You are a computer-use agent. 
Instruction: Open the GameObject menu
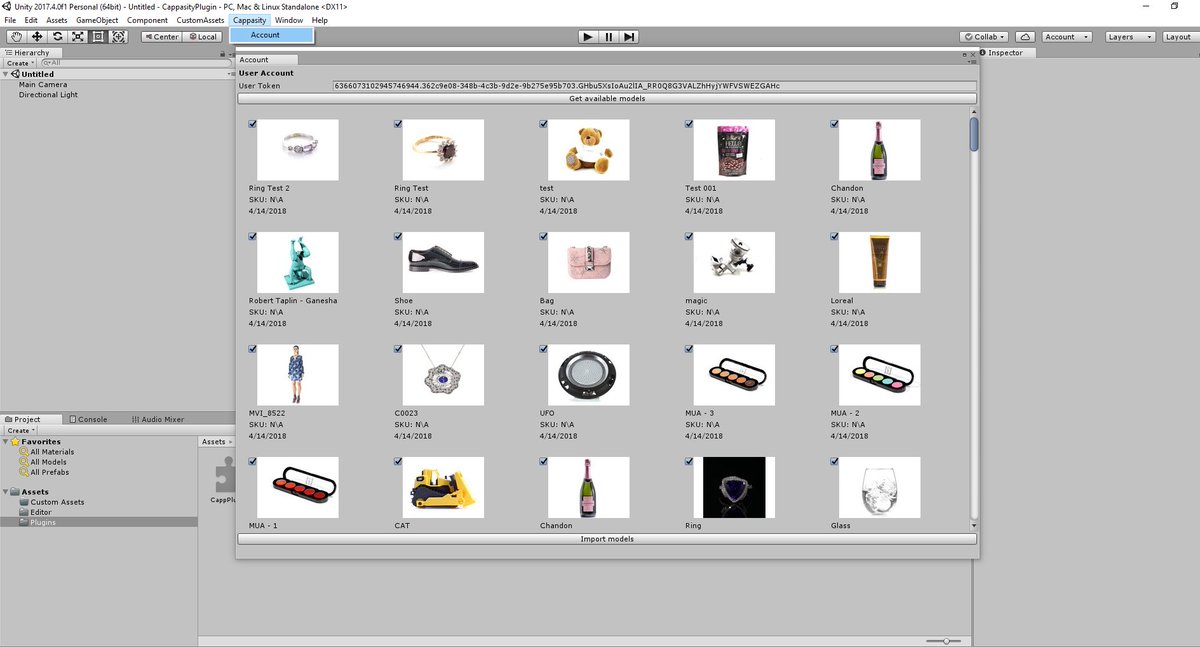point(97,20)
